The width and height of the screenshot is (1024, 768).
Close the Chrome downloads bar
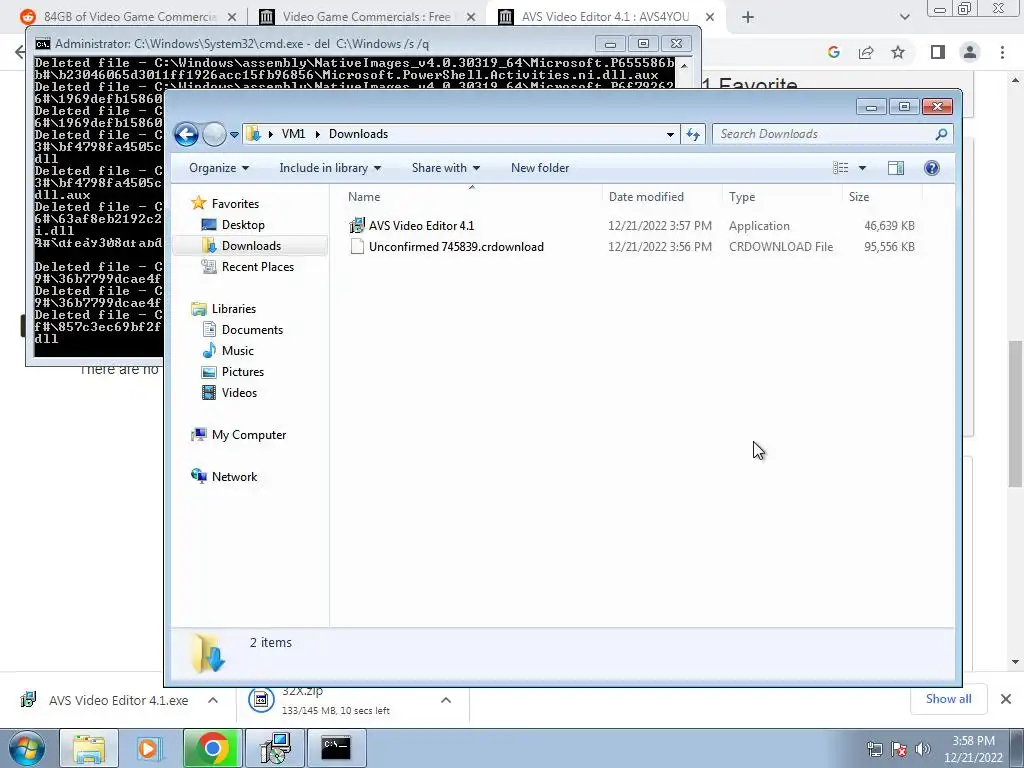point(1006,699)
